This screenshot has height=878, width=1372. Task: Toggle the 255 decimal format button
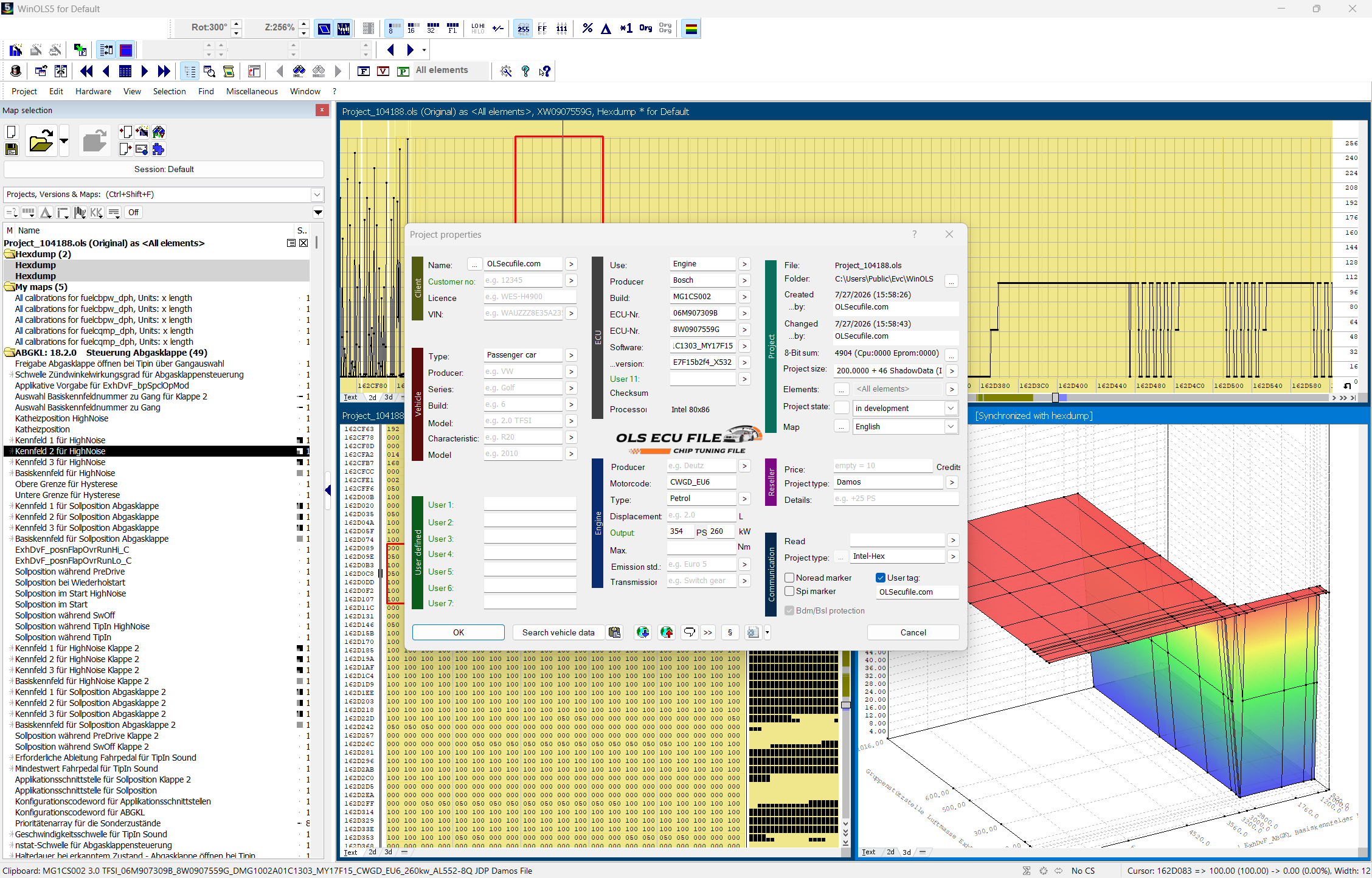point(523,28)
